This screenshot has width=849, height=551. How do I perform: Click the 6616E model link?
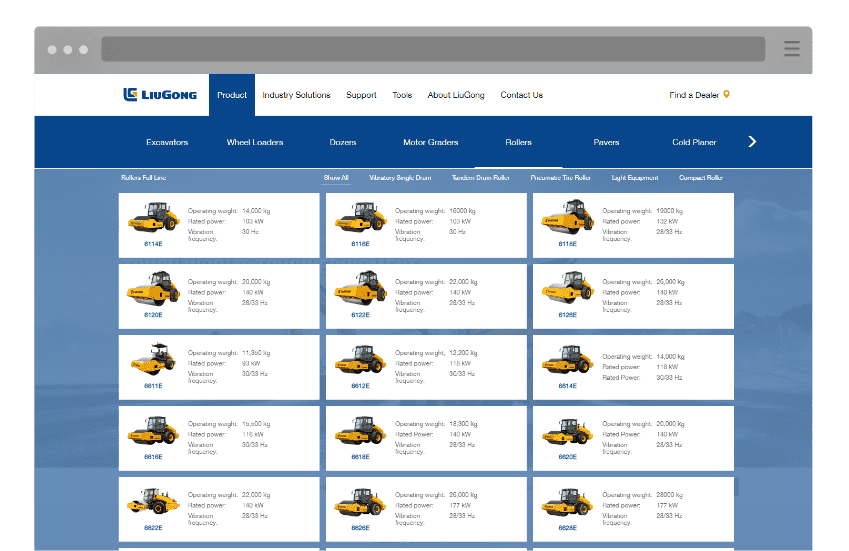(153, 457)
